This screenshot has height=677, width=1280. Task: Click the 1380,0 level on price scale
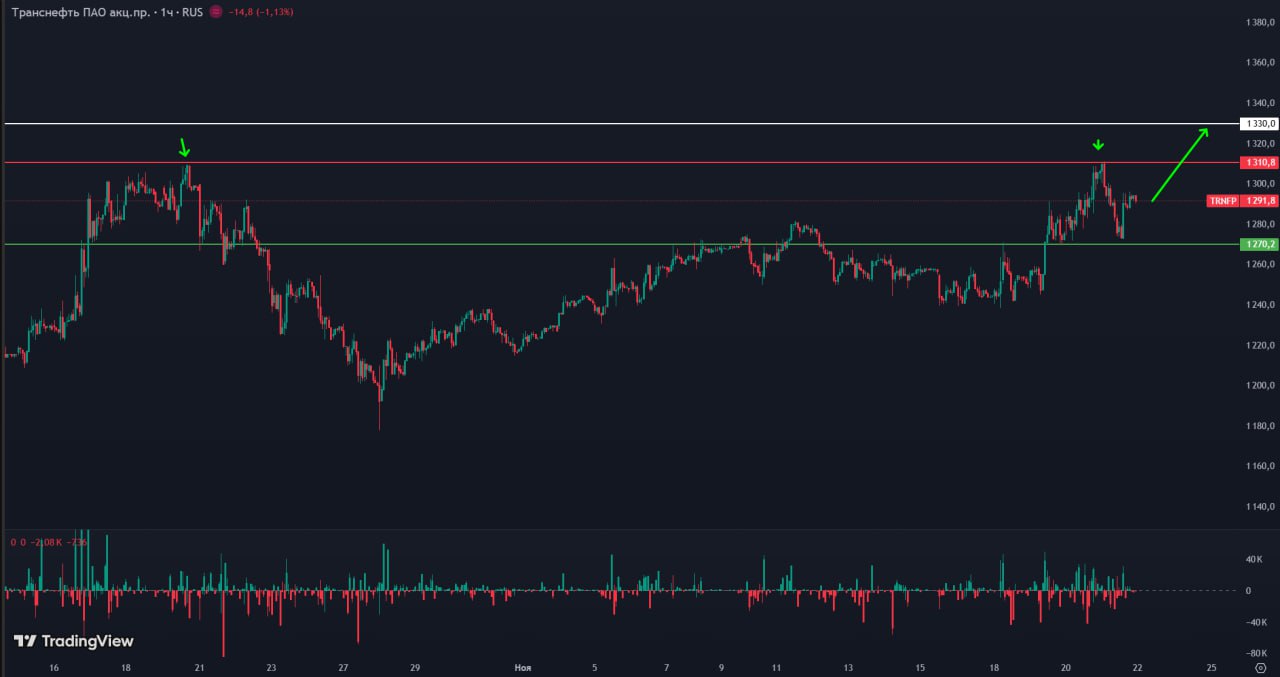[1261, 22]
